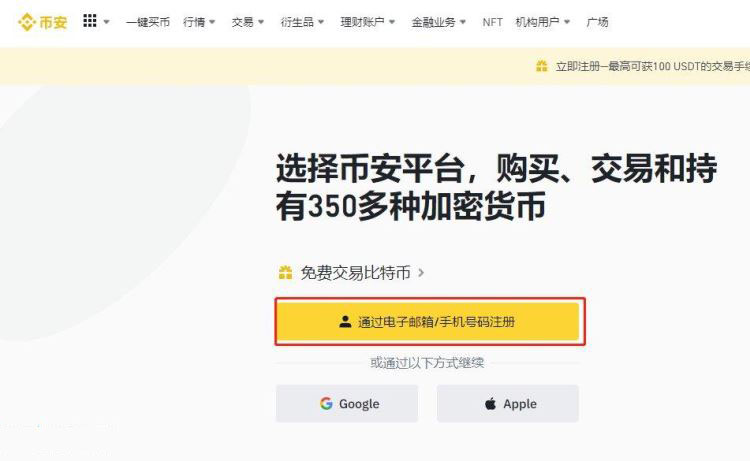Expand the 行情 dropdown menu
The image size is (750, 461).
pos(199,22)
